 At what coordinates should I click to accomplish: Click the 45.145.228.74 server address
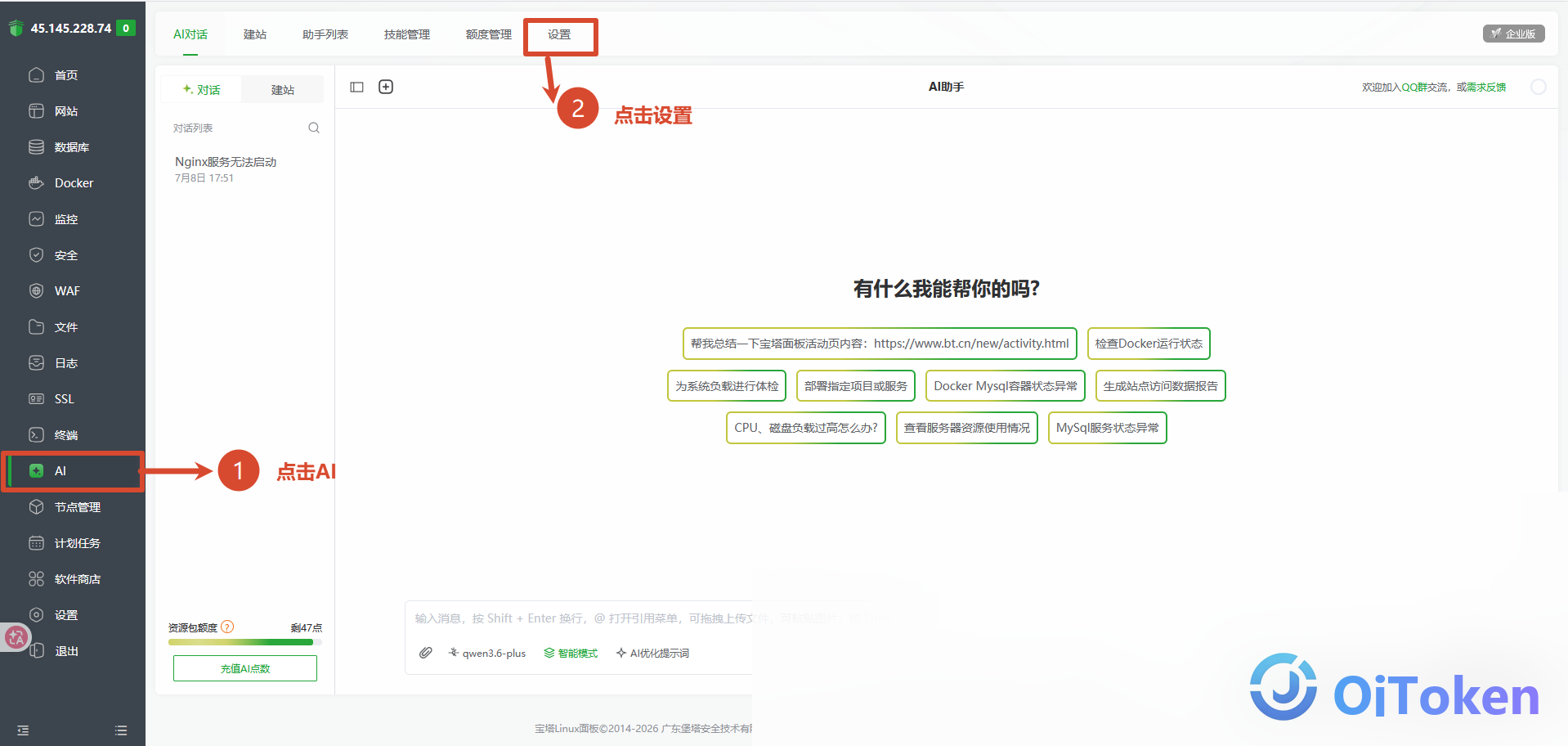click(x=71, y=28)
